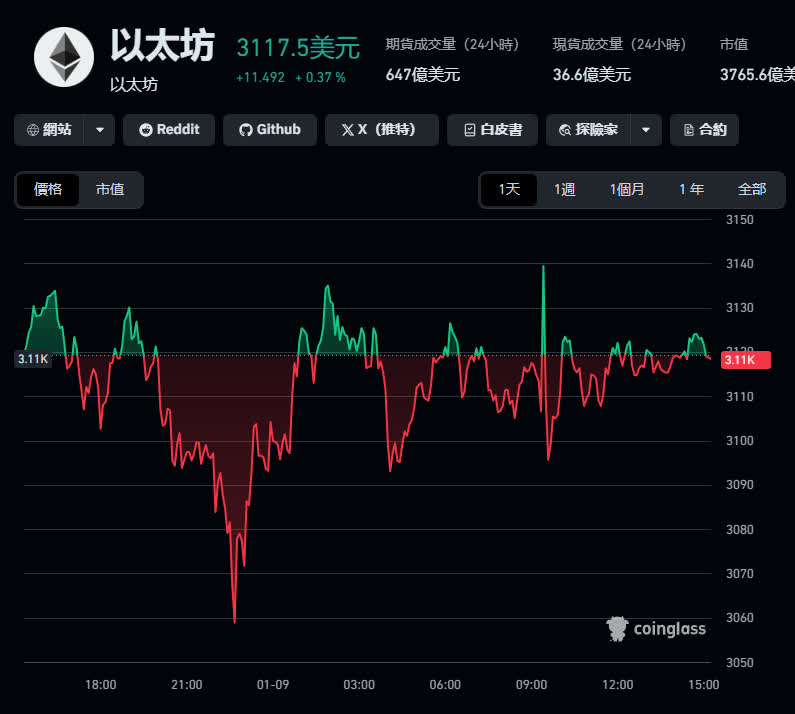Click the coinglass watermark logo
795x714 pixels.
coord(656,628)
